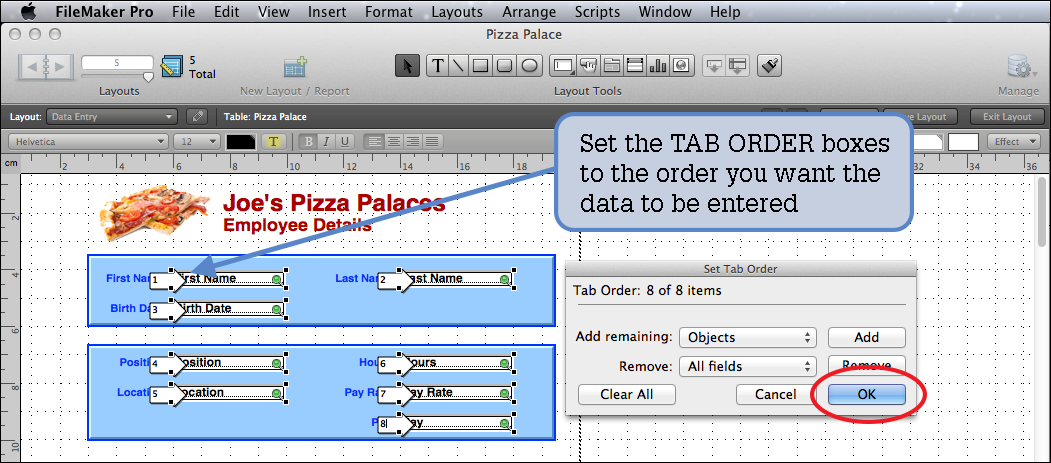Click the green badge on First Name field

(276, 279)
